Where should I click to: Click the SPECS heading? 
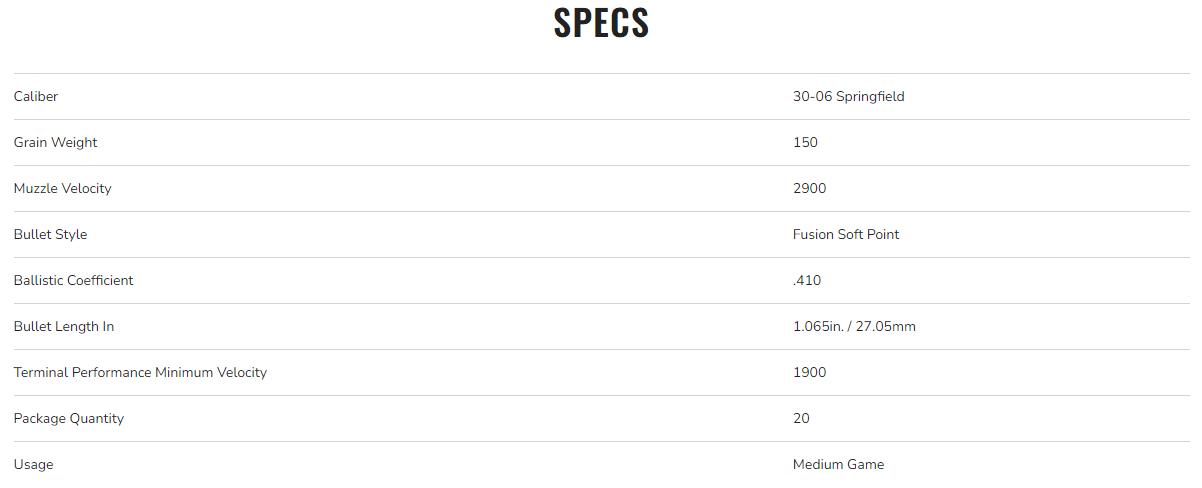pos(601,24)
